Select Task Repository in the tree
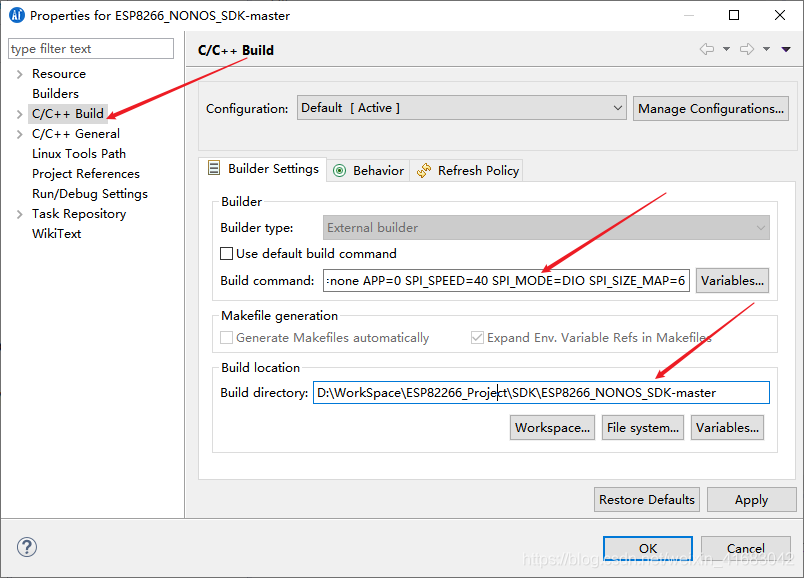This screenshot has height=578, width=804. 79,214
